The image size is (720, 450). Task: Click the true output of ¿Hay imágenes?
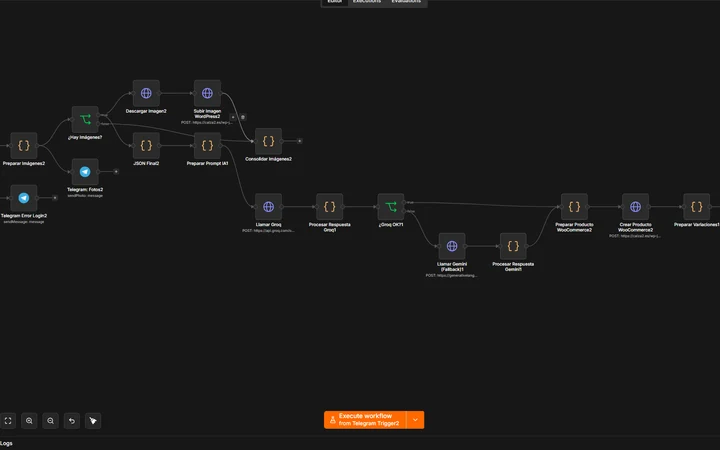(99, 115)
